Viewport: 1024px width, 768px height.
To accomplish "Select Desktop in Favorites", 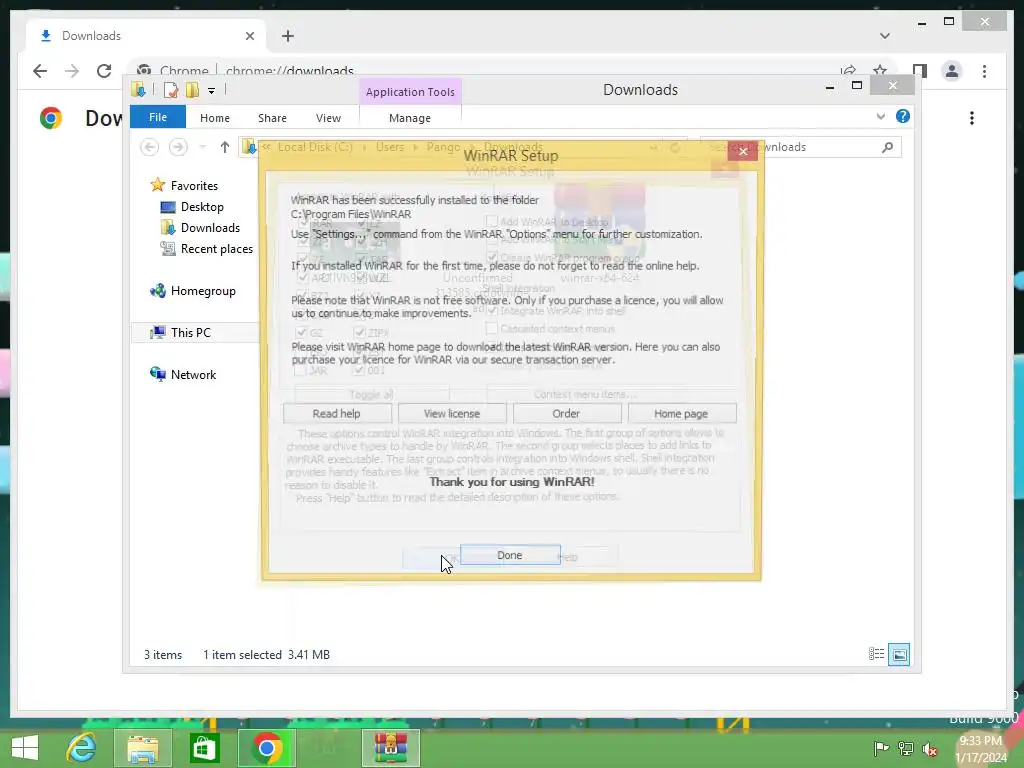I will click(202, 206).
